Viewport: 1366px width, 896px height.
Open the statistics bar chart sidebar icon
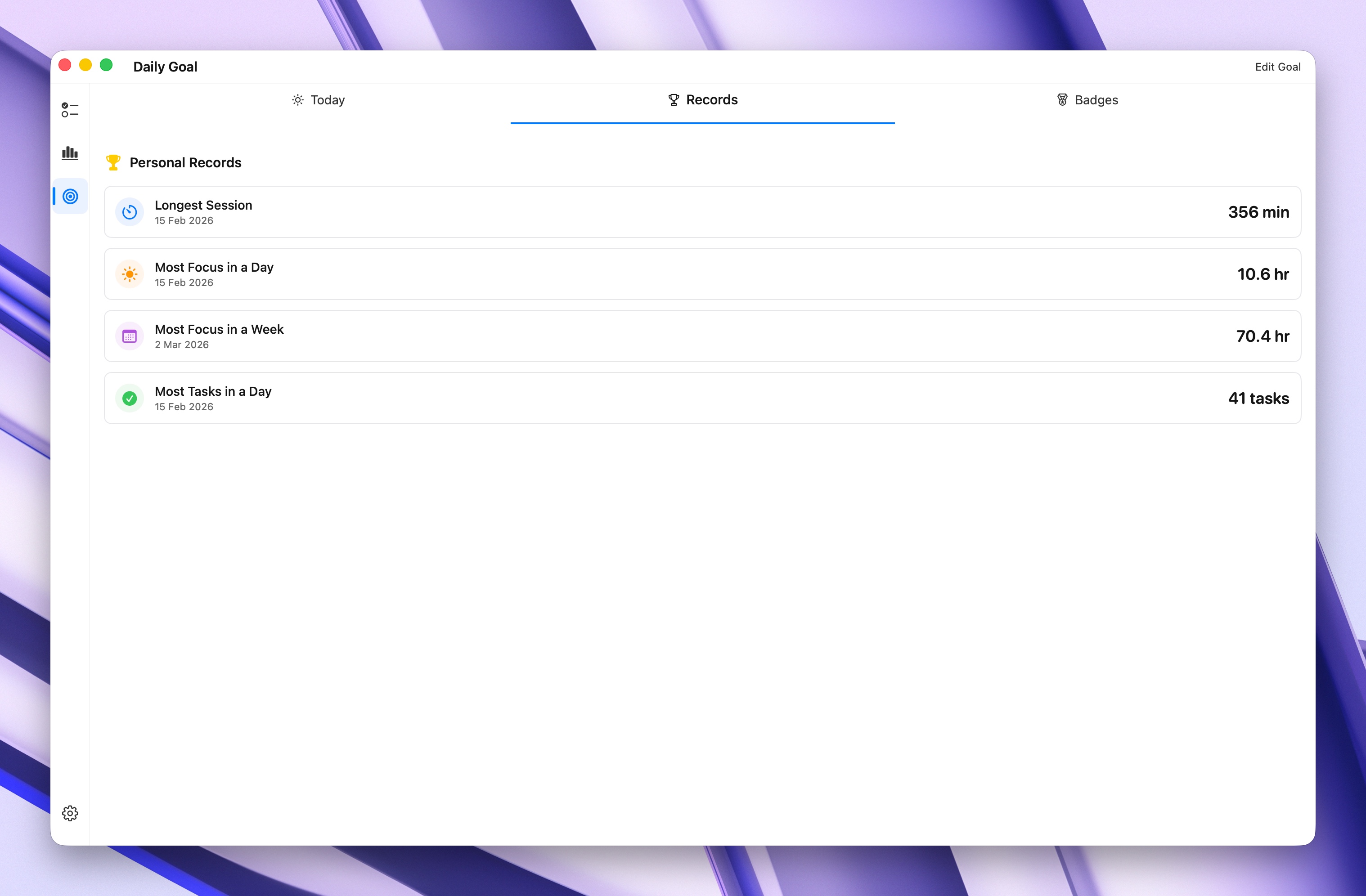(x=70, y=152)
